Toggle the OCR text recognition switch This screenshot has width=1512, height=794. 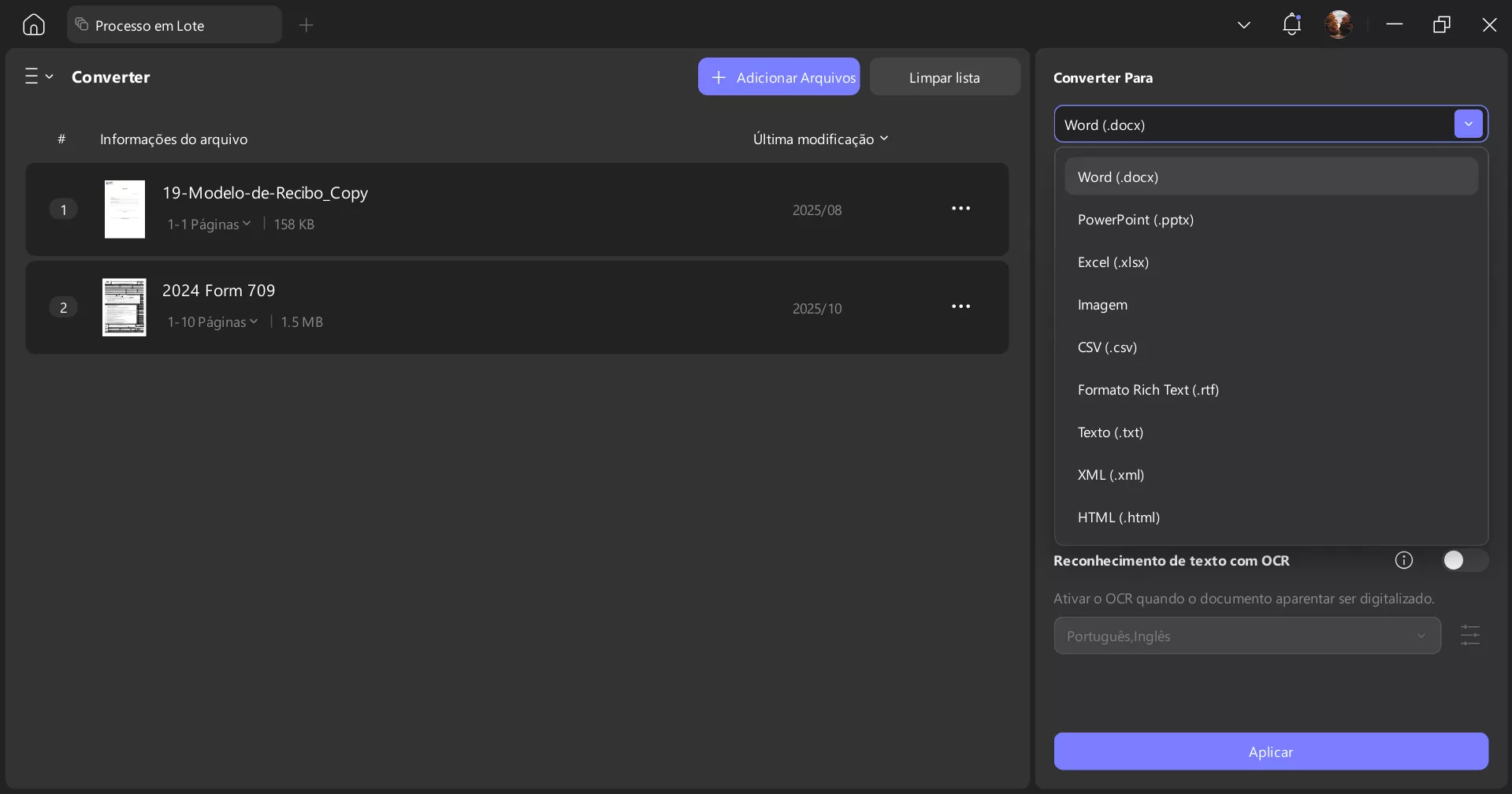pyautogui.click(x=1463, y=560)
